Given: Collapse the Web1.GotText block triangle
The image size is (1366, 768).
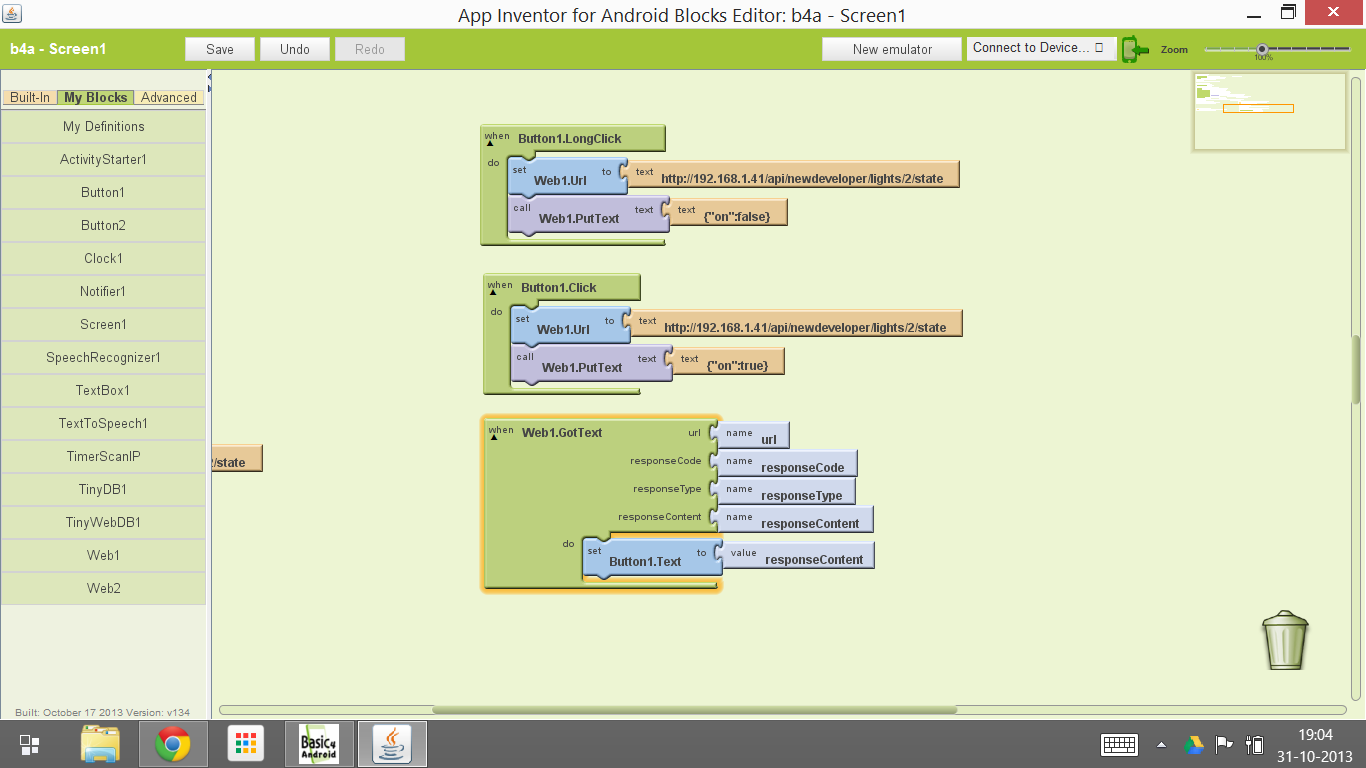Looking at the screenshot, I should [x=494, y=437].
